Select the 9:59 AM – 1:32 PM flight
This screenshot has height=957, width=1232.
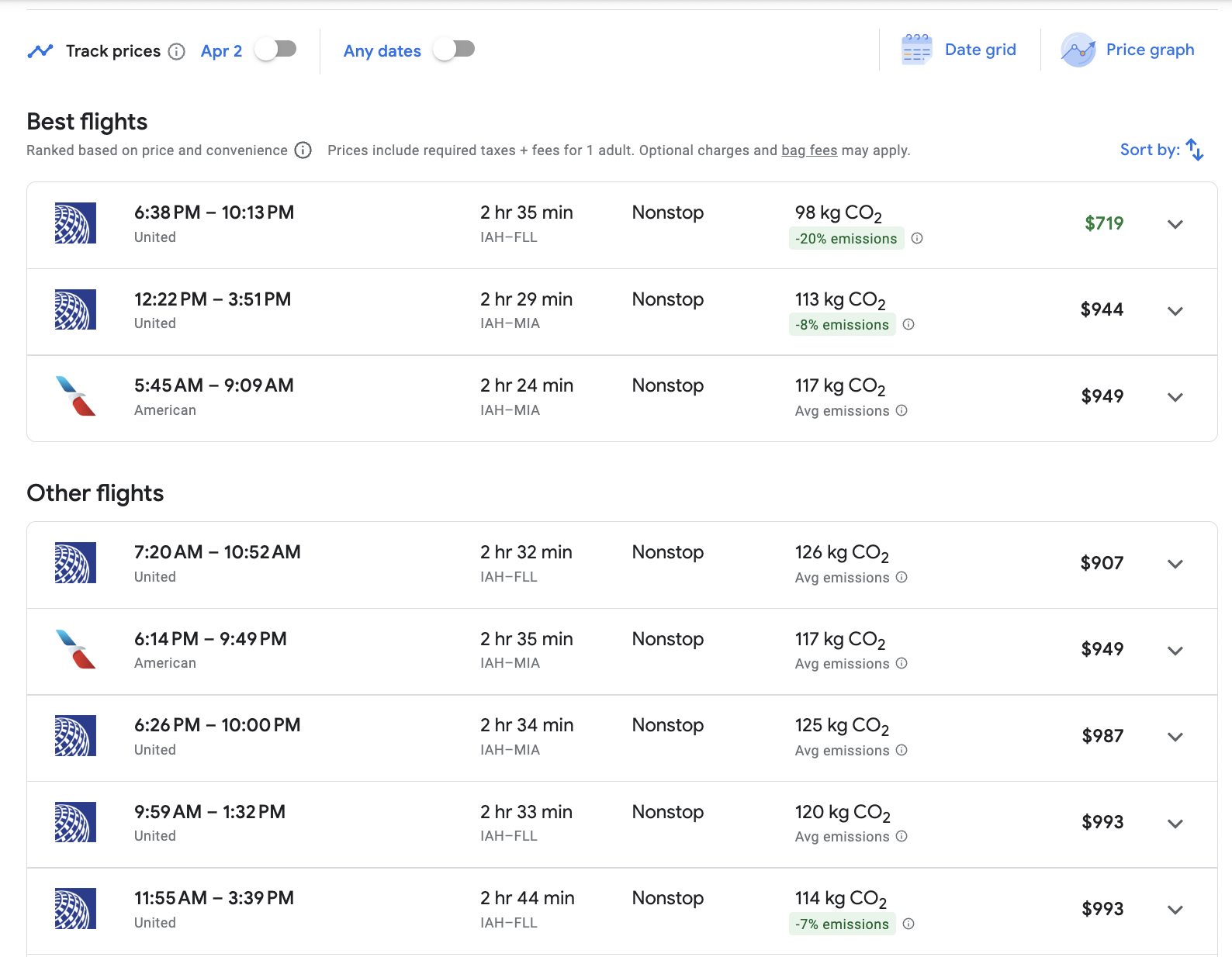click(622, 824)
